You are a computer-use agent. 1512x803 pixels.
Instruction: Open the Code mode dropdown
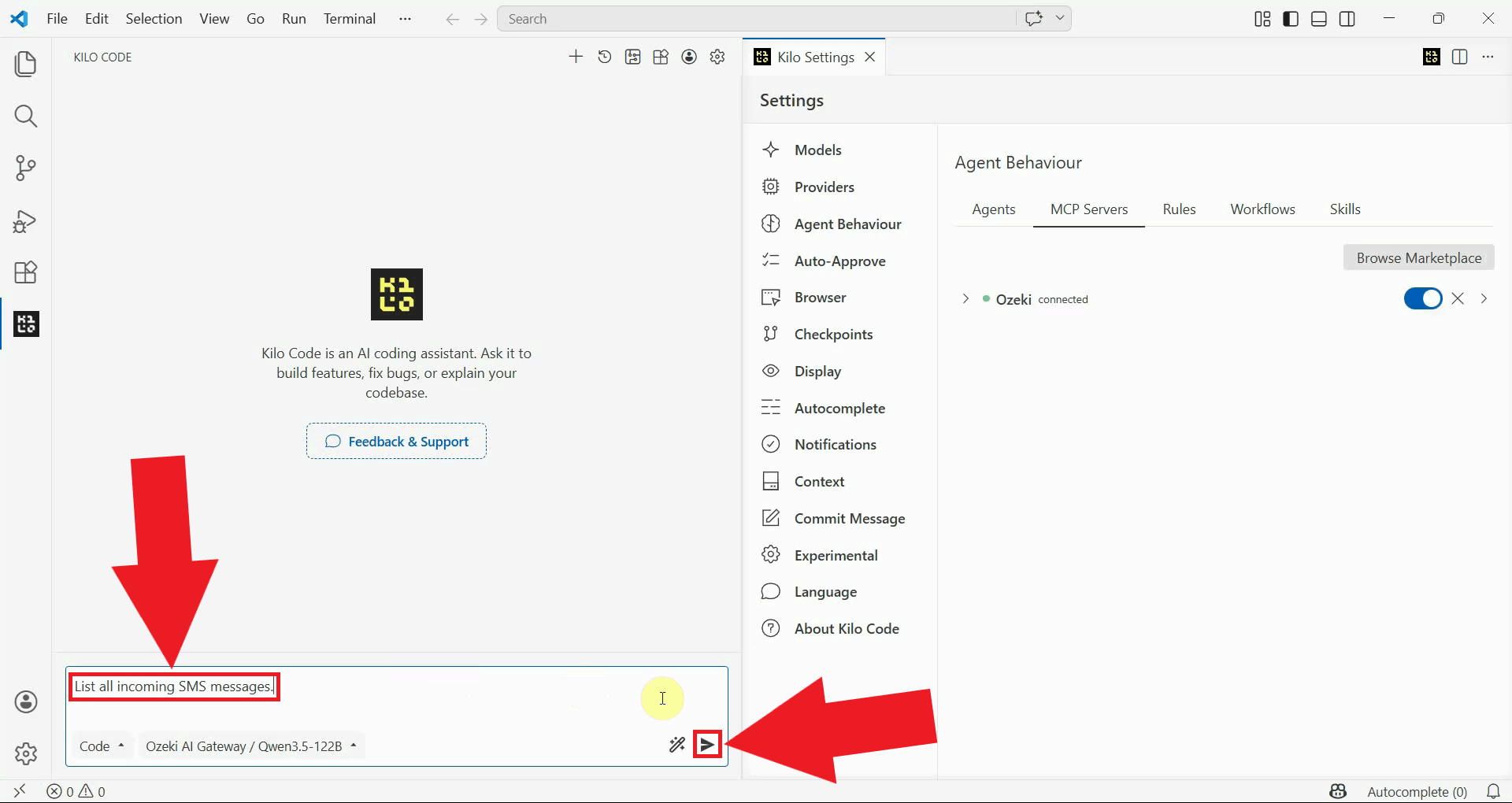point(102,746)
